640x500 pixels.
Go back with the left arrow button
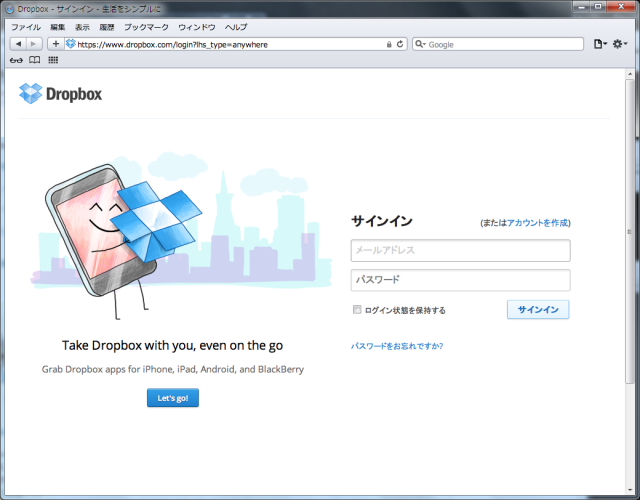tap(18, 44)
